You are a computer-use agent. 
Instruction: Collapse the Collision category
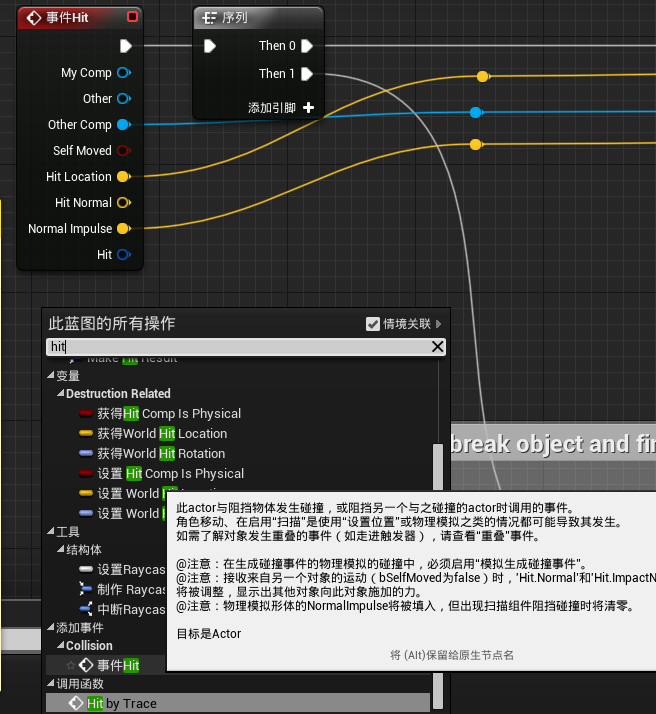pos(60,645)
